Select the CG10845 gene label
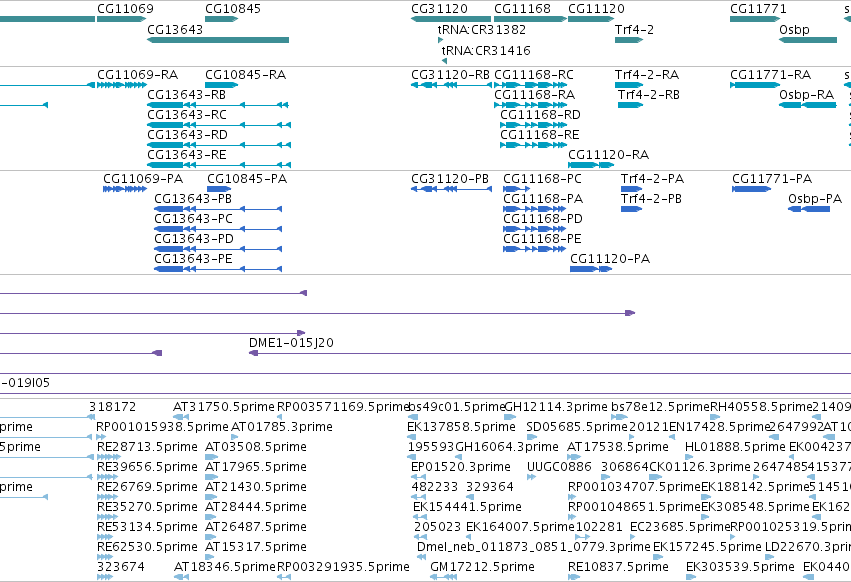 click(x=233, y=9)
